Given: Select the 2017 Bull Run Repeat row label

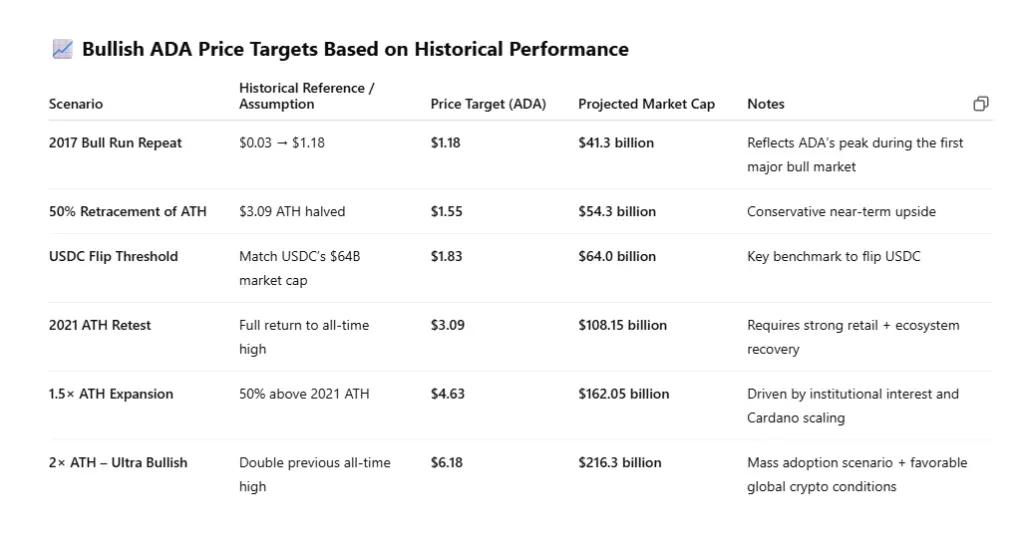Looking at the screenshot, I should click(x=115, y=143).
